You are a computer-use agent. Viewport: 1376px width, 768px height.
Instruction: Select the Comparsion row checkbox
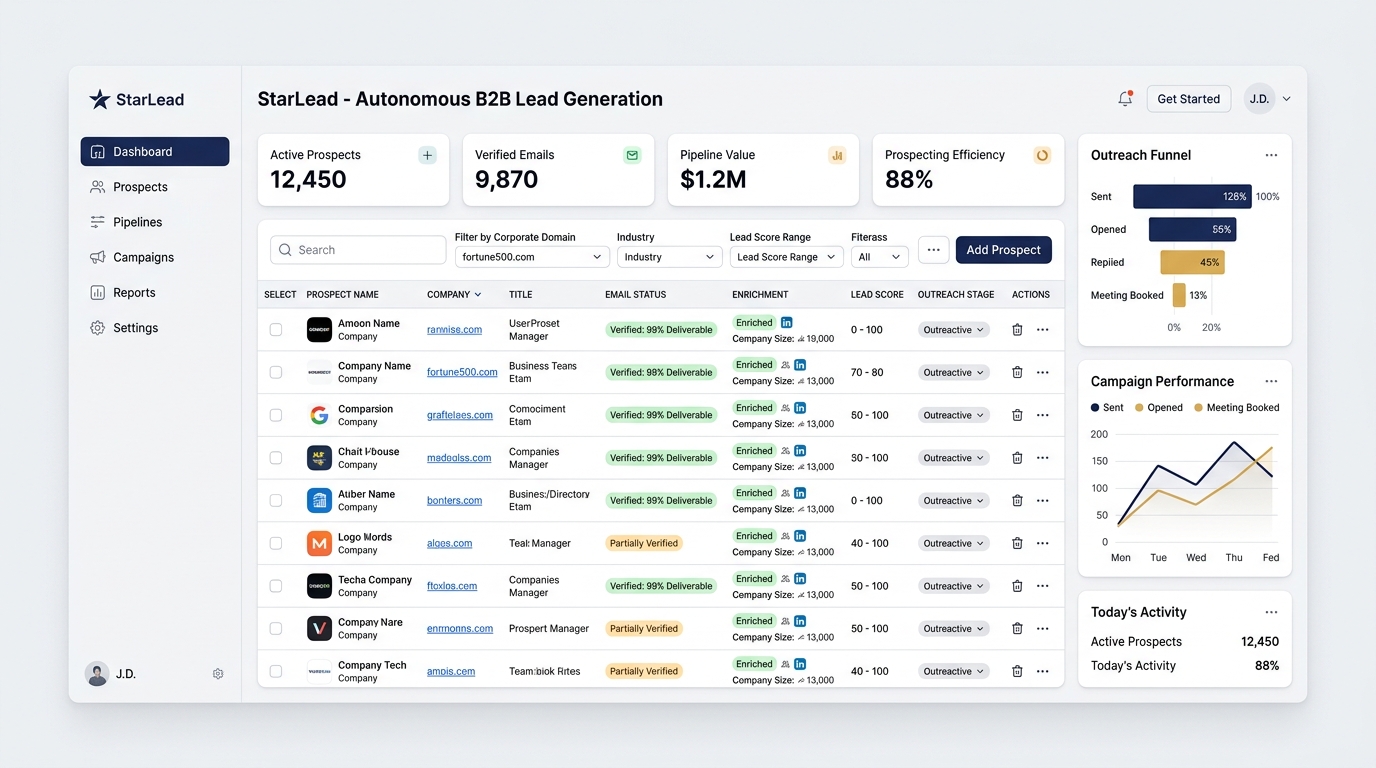(276, 415)
